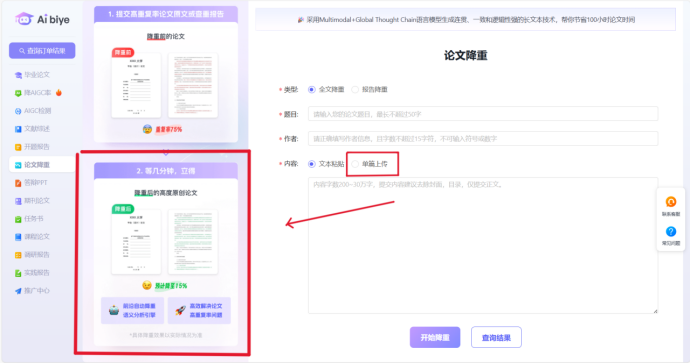Click the Ai biye logo
The height and width of the screenshot is (363, 690).
point(42,19)
